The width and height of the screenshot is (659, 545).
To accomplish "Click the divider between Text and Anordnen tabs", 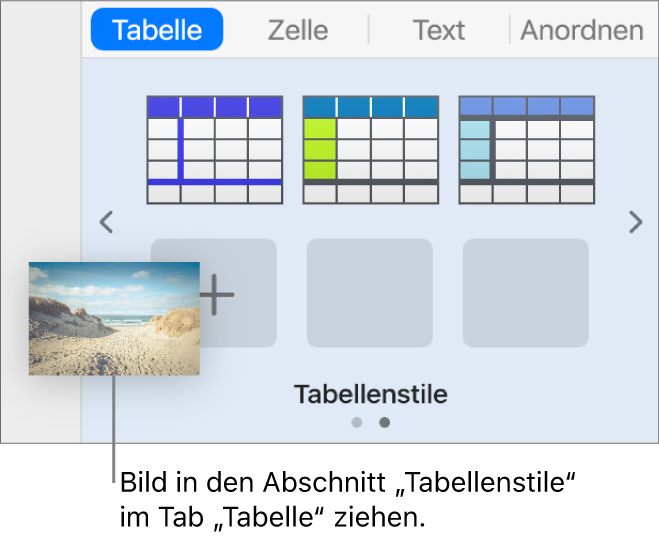I will 510,30.
